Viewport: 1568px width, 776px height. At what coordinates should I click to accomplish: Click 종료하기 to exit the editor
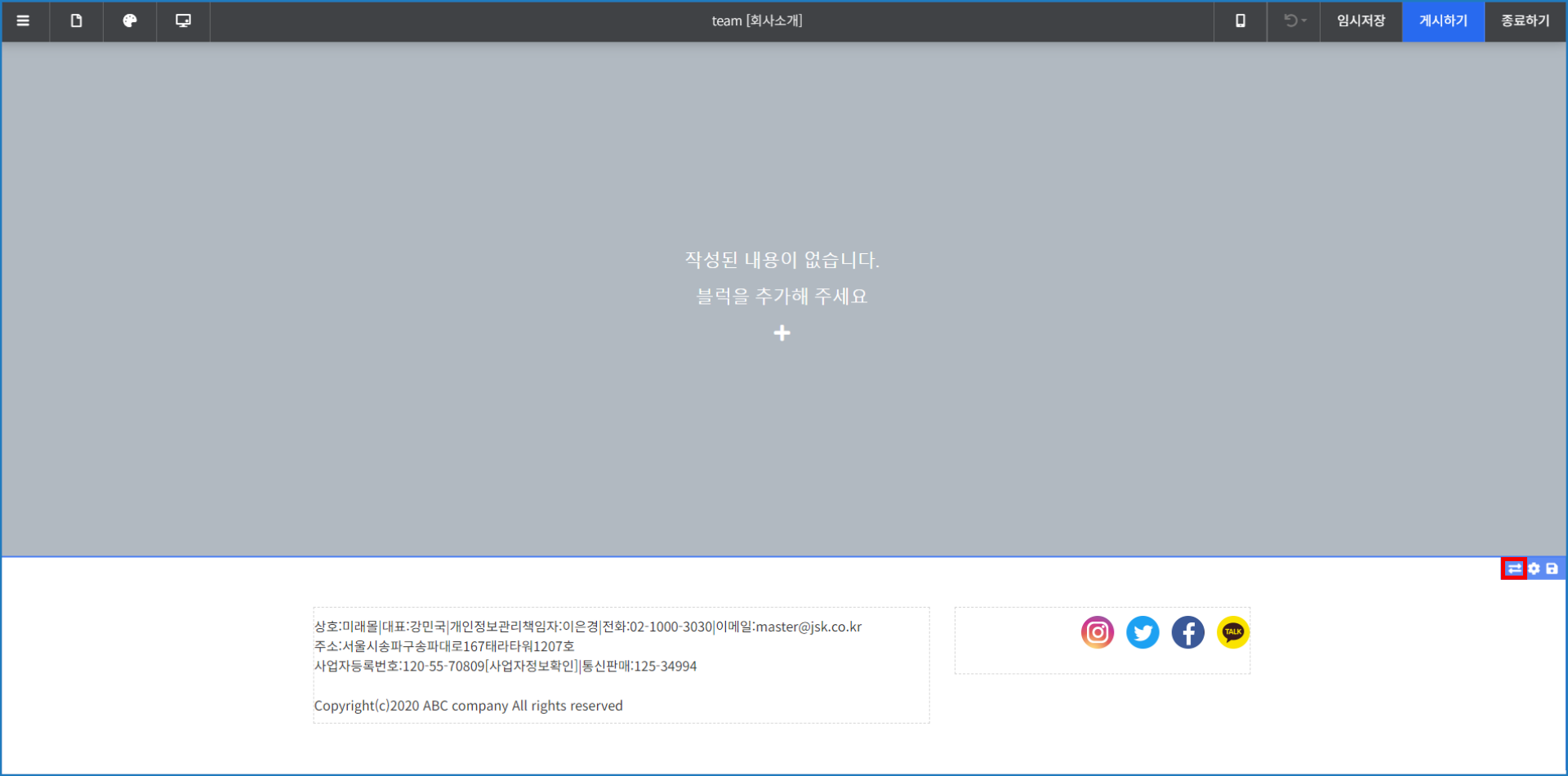[1525, 21]
